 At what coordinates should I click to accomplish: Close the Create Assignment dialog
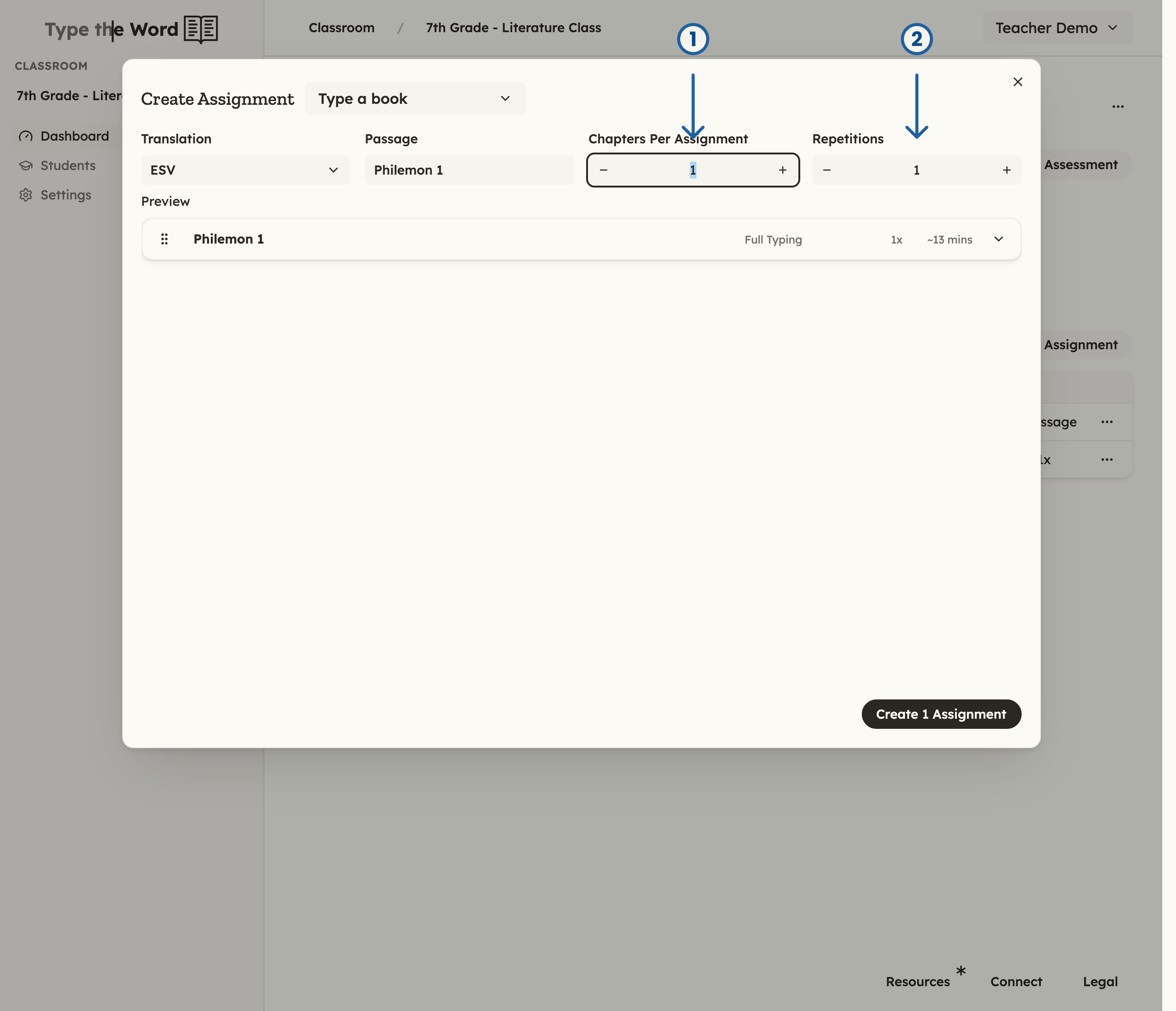1018,82
